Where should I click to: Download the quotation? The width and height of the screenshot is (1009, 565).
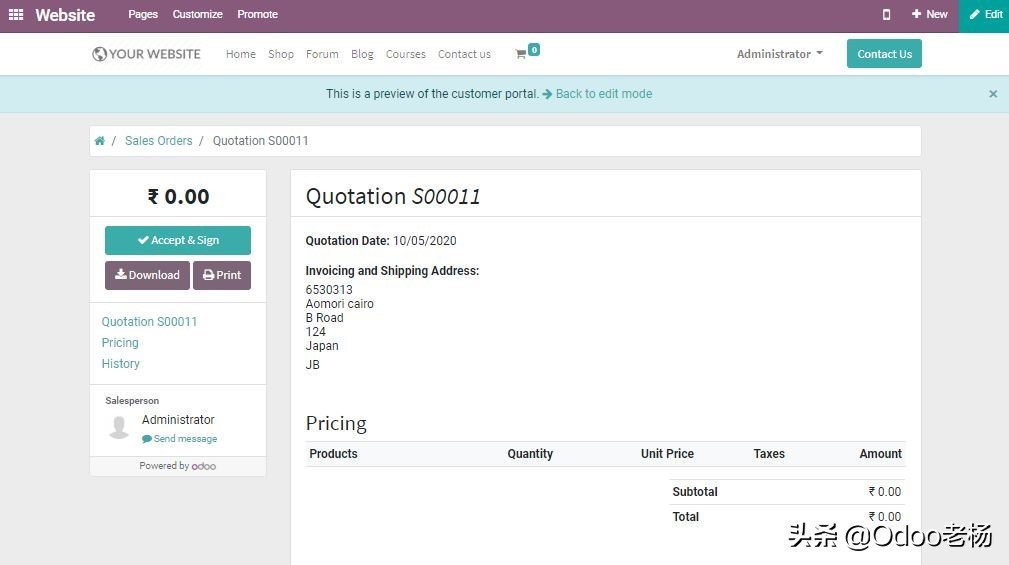click(147, 275)
